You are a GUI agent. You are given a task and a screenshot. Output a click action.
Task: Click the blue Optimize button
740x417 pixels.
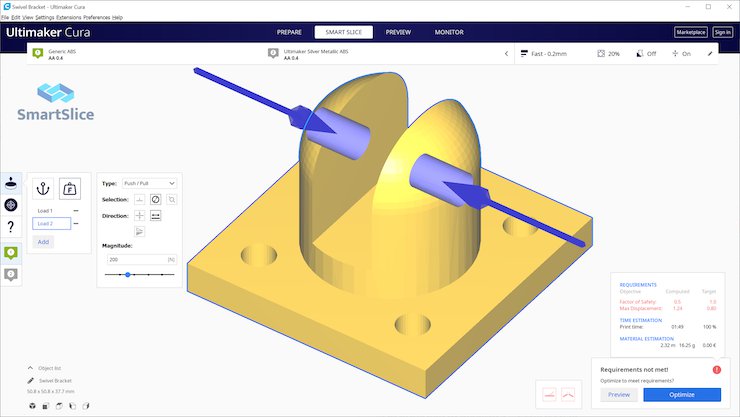[682, 395]
